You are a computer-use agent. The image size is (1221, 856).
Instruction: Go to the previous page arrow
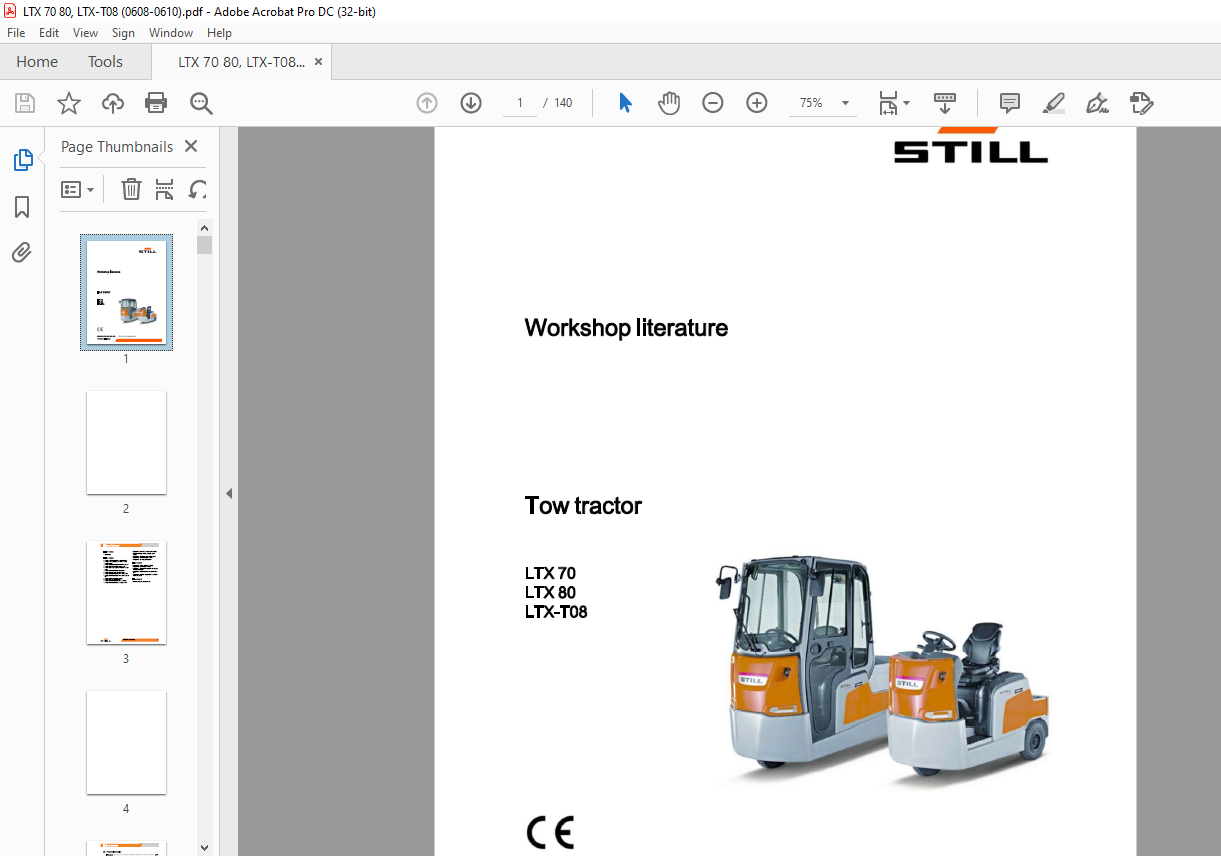point(427,103)
